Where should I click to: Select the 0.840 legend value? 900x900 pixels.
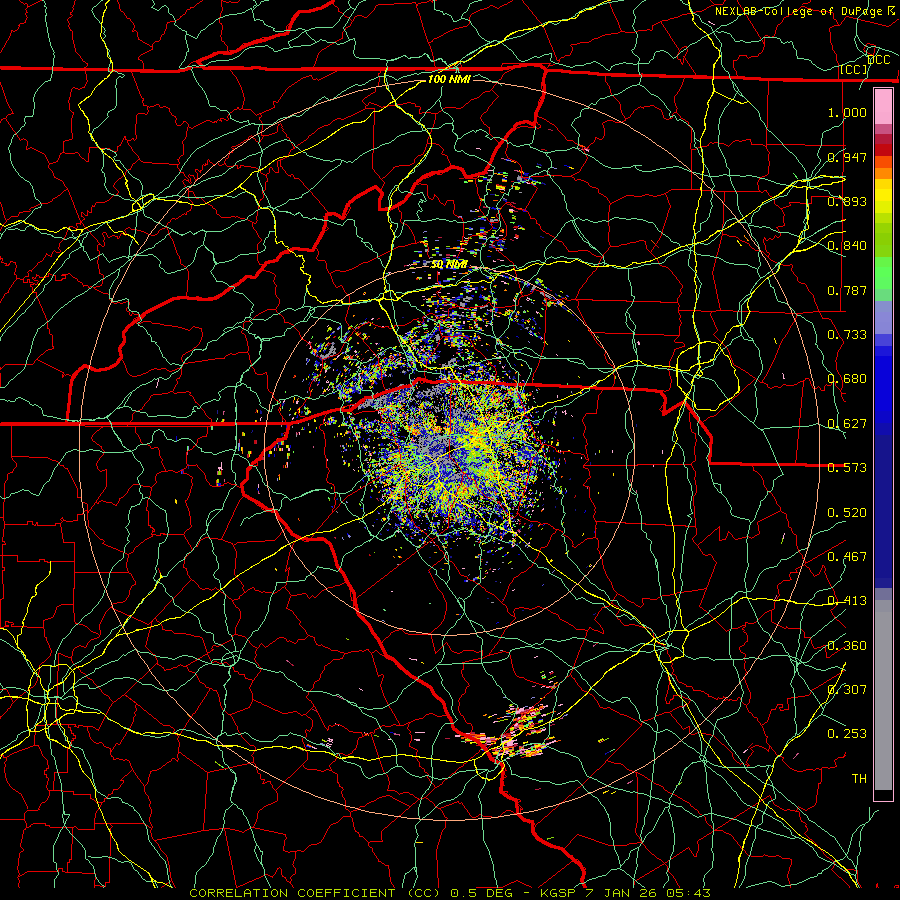click(847, 246)
